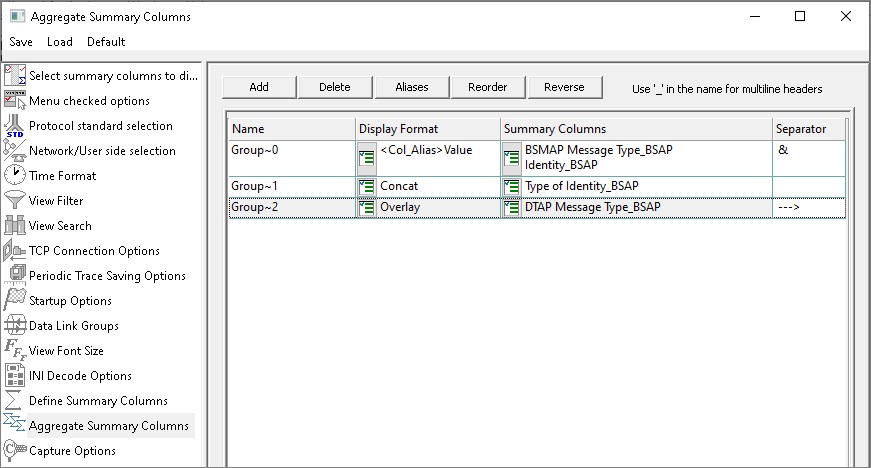Open TCP Connection Options page

click(x=94, y=250)
